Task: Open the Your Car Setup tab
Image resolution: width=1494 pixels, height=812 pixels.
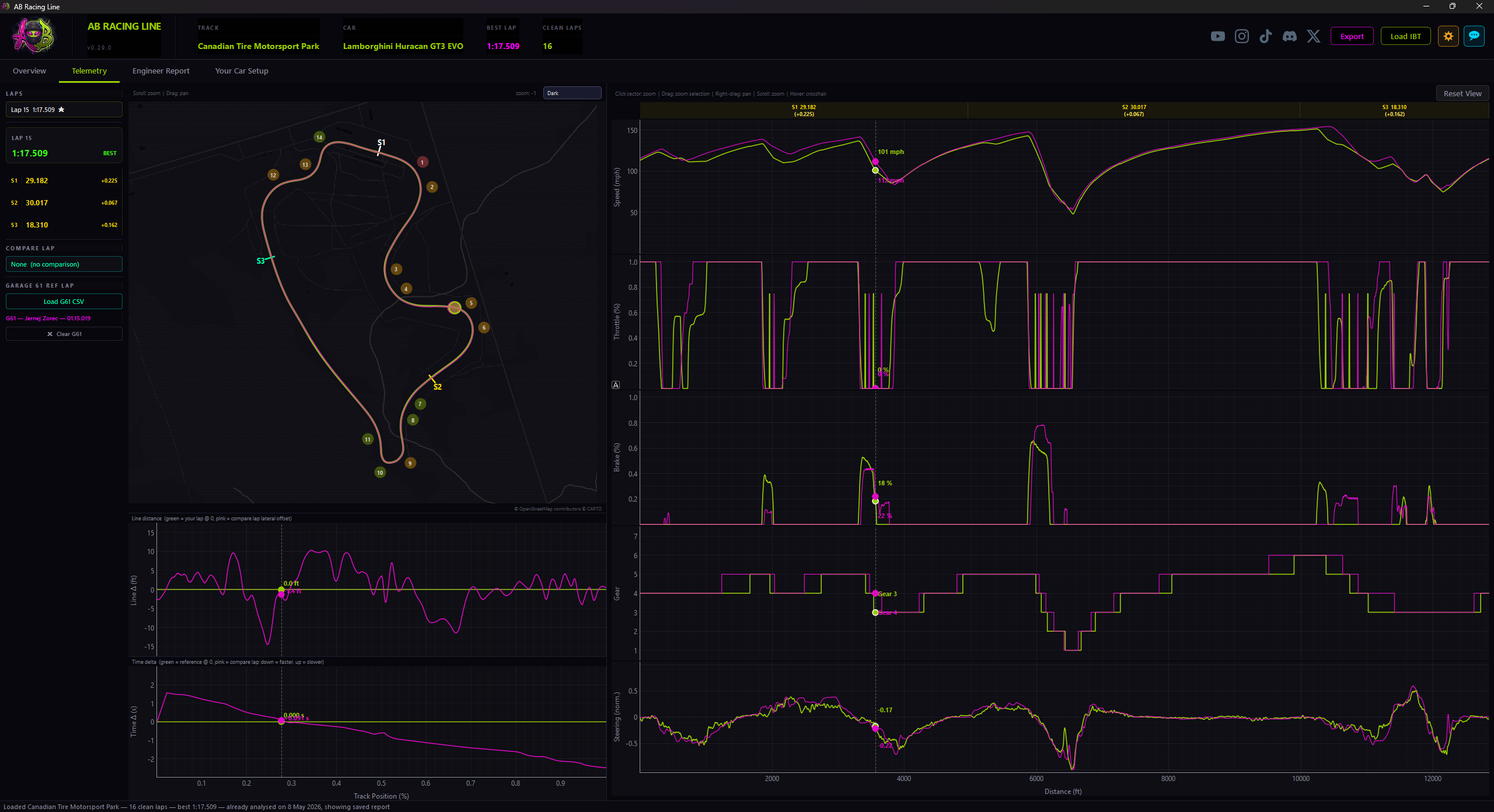Action: tap(242, 71)
